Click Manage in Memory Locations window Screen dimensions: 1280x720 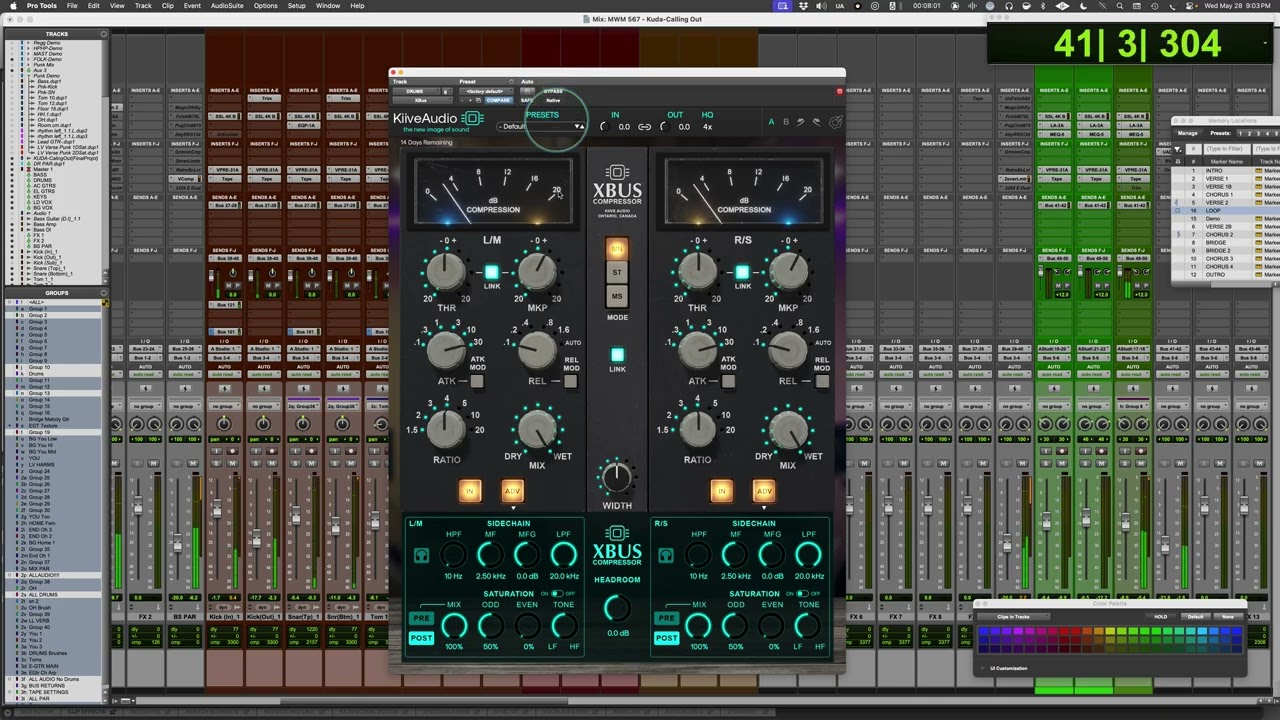point(1187,132)
